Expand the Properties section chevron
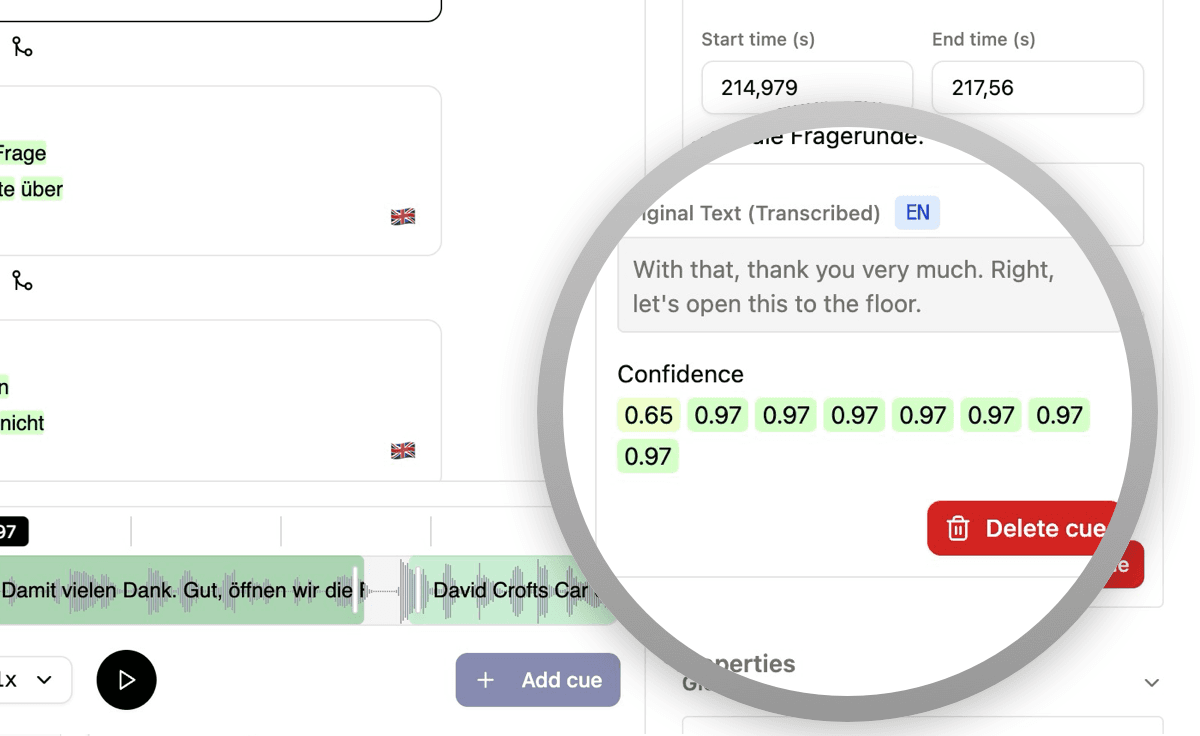The width and height of the screenshot is (1200, 736). [x=1152, y=683]
